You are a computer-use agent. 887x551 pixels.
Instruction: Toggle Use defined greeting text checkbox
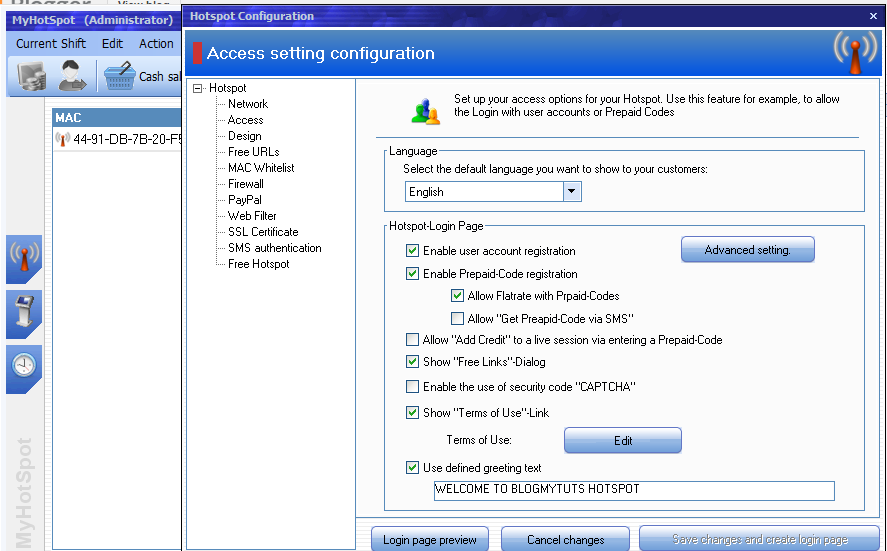[412, 467]
